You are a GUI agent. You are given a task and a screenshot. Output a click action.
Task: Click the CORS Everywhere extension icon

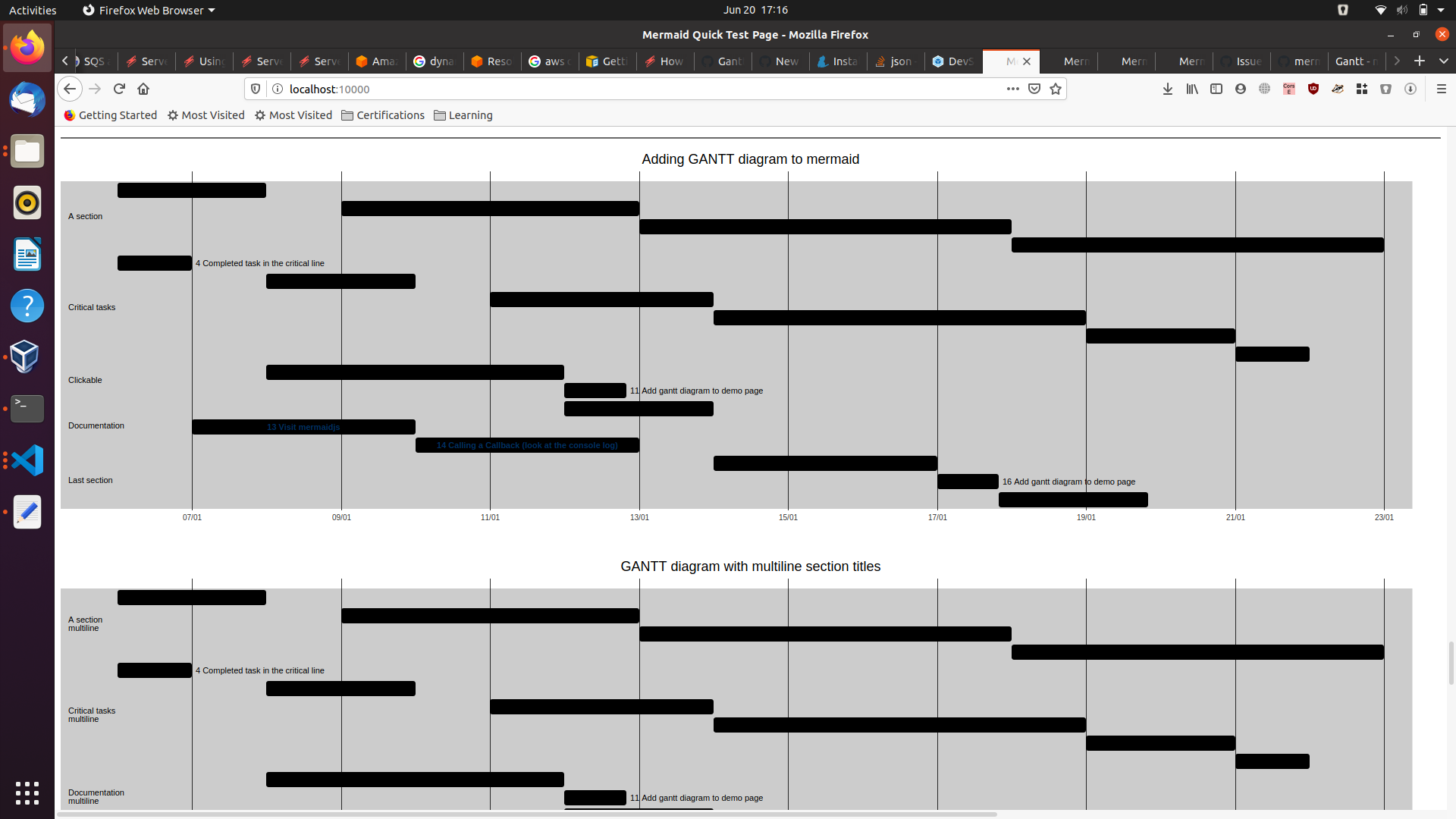1289,89
